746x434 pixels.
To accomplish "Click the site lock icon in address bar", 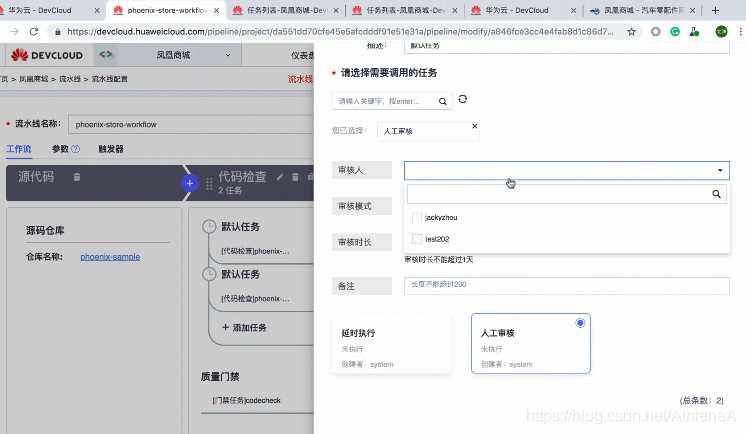I will [x=58, y=32].
